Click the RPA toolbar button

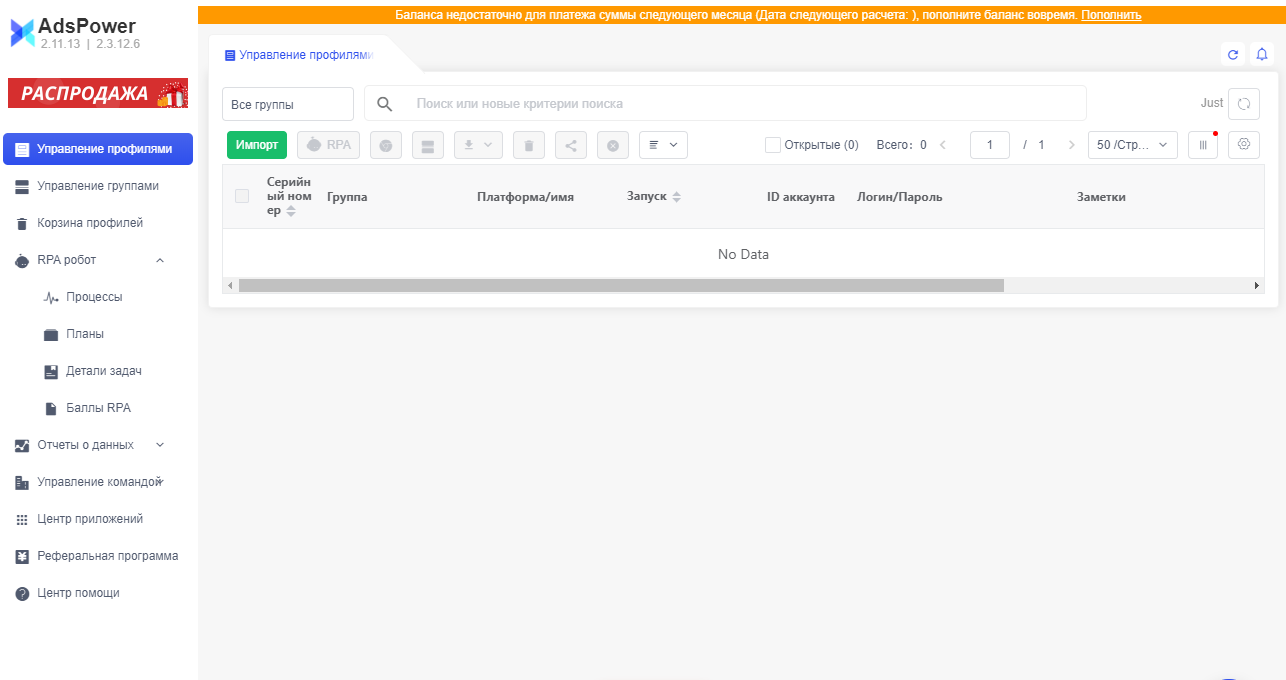point(328,145)
